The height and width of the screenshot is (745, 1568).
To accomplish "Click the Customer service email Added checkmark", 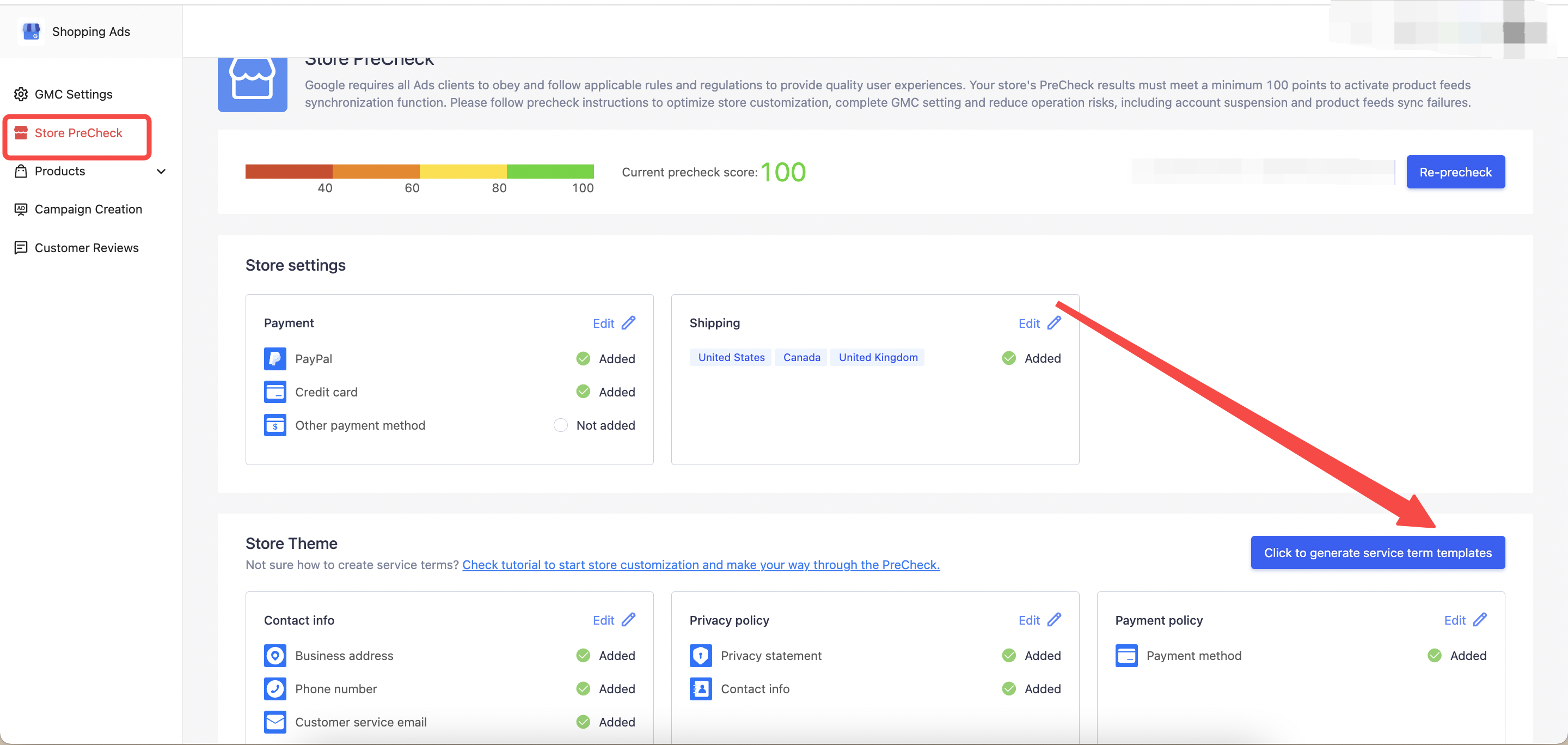I will (x=583, y=722).
